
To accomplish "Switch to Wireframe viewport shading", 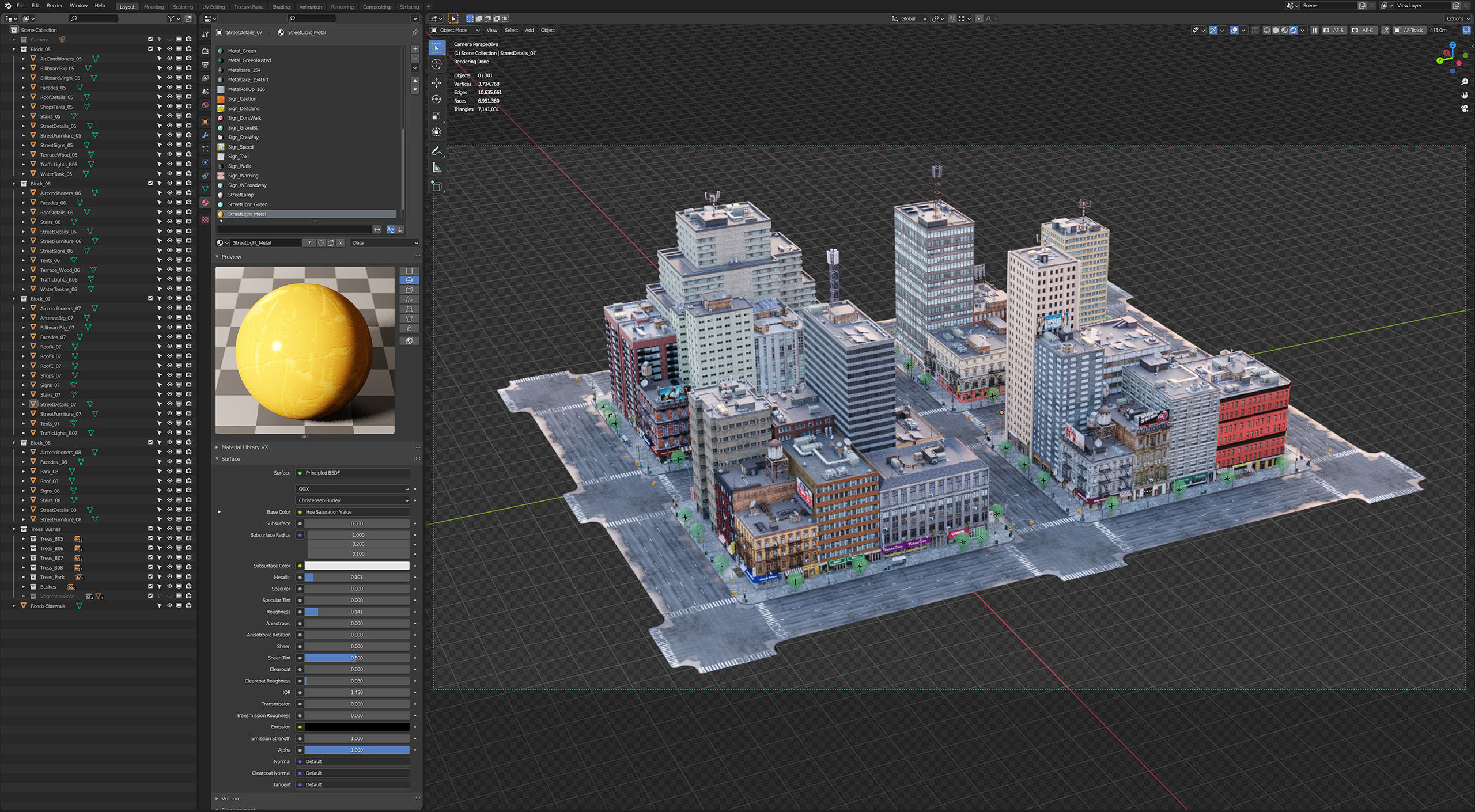I will coord(1266,30).
